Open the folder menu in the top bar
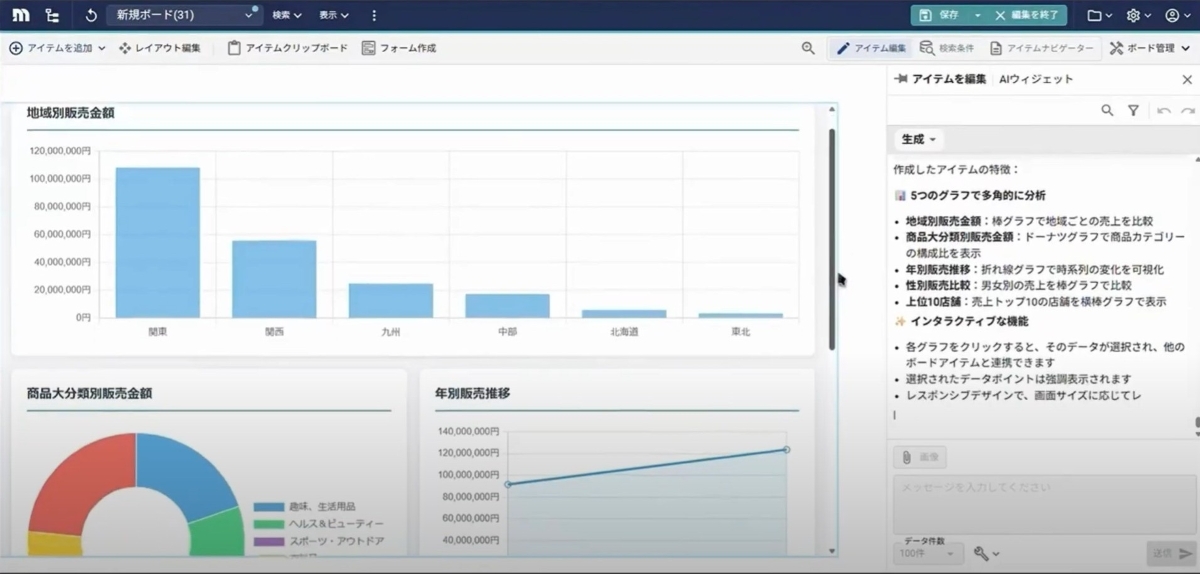The width and height of the screenshot is (1200, 574). pos(1099,15)
